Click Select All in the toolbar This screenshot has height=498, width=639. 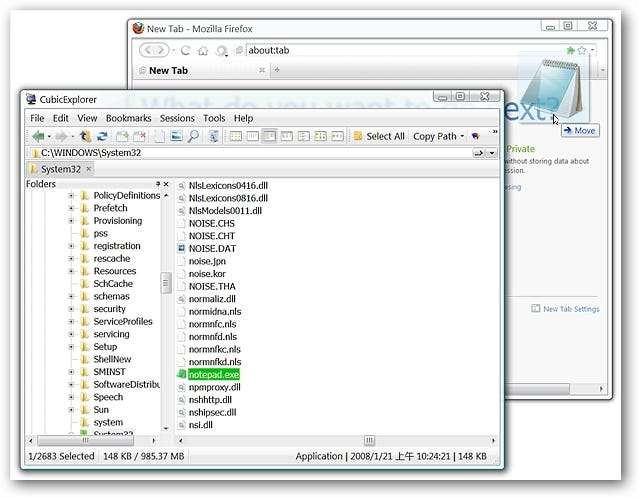[x=379, y=136]
